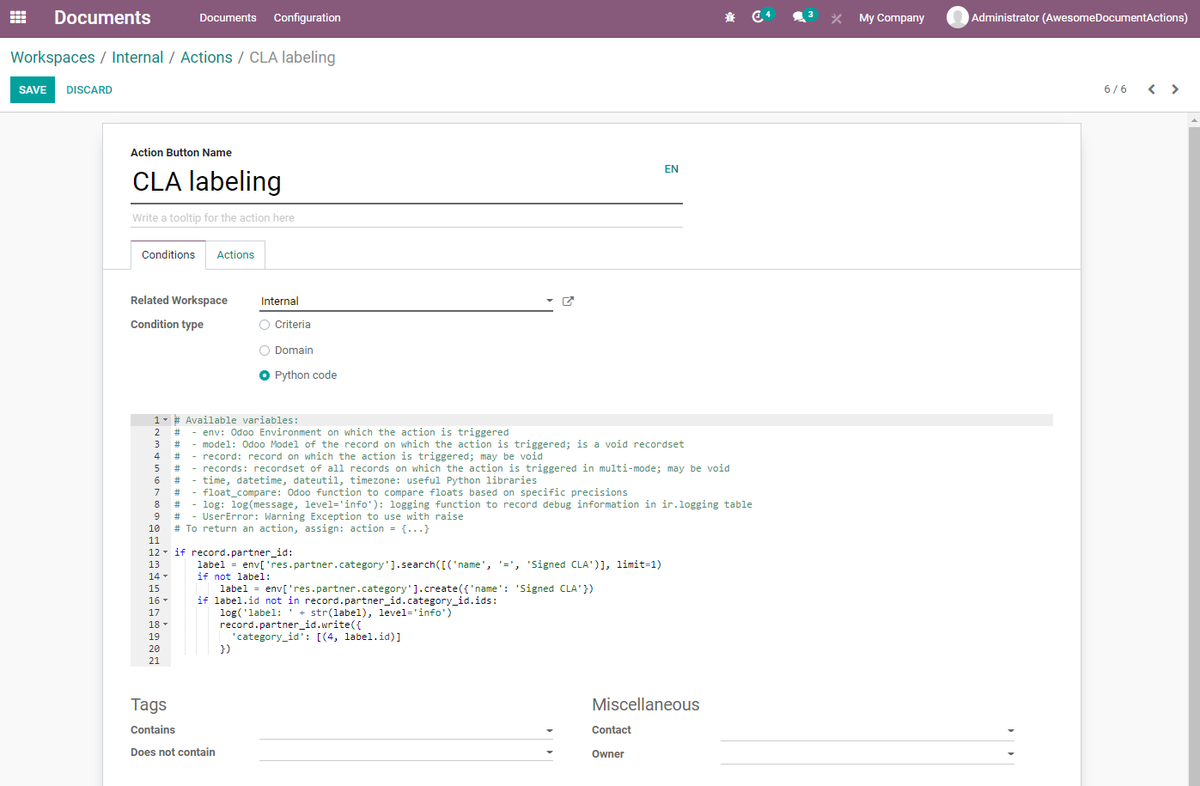The image size is (1200, 786).
Task: Collapse code fold at line 16
Action: click(x=166, y=600)
